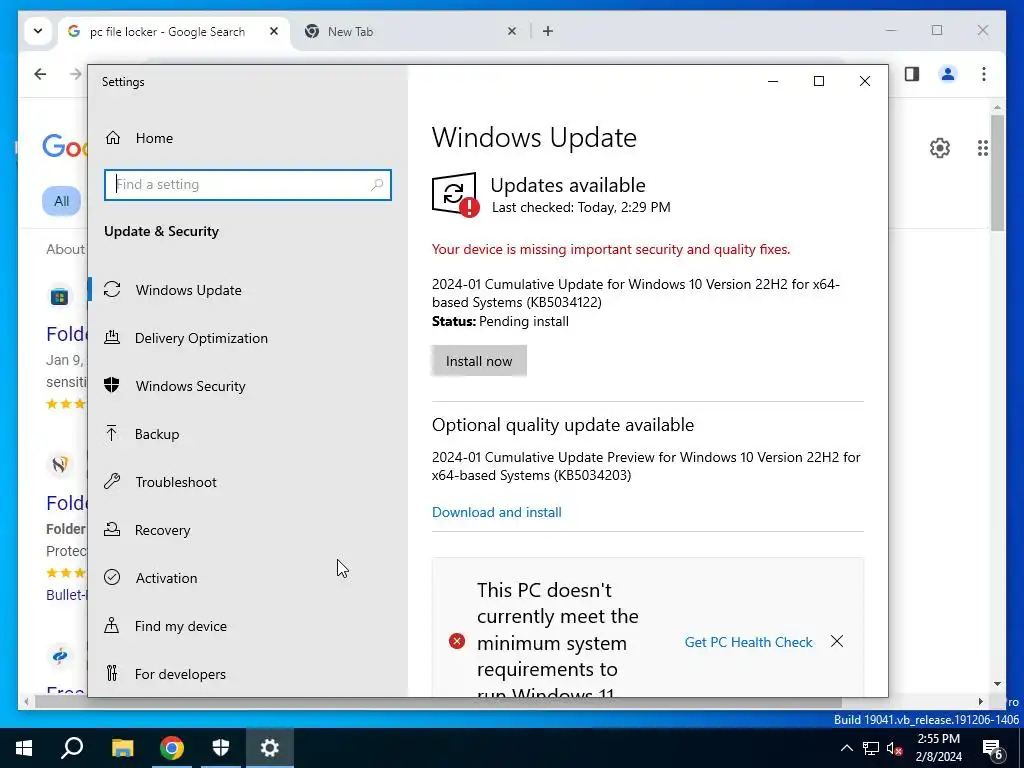Viewport: 1024px width, 768px height.
Task: Click the KB5034122 cumulative update text
Action: pyautogui.click(x=635, y=293)
